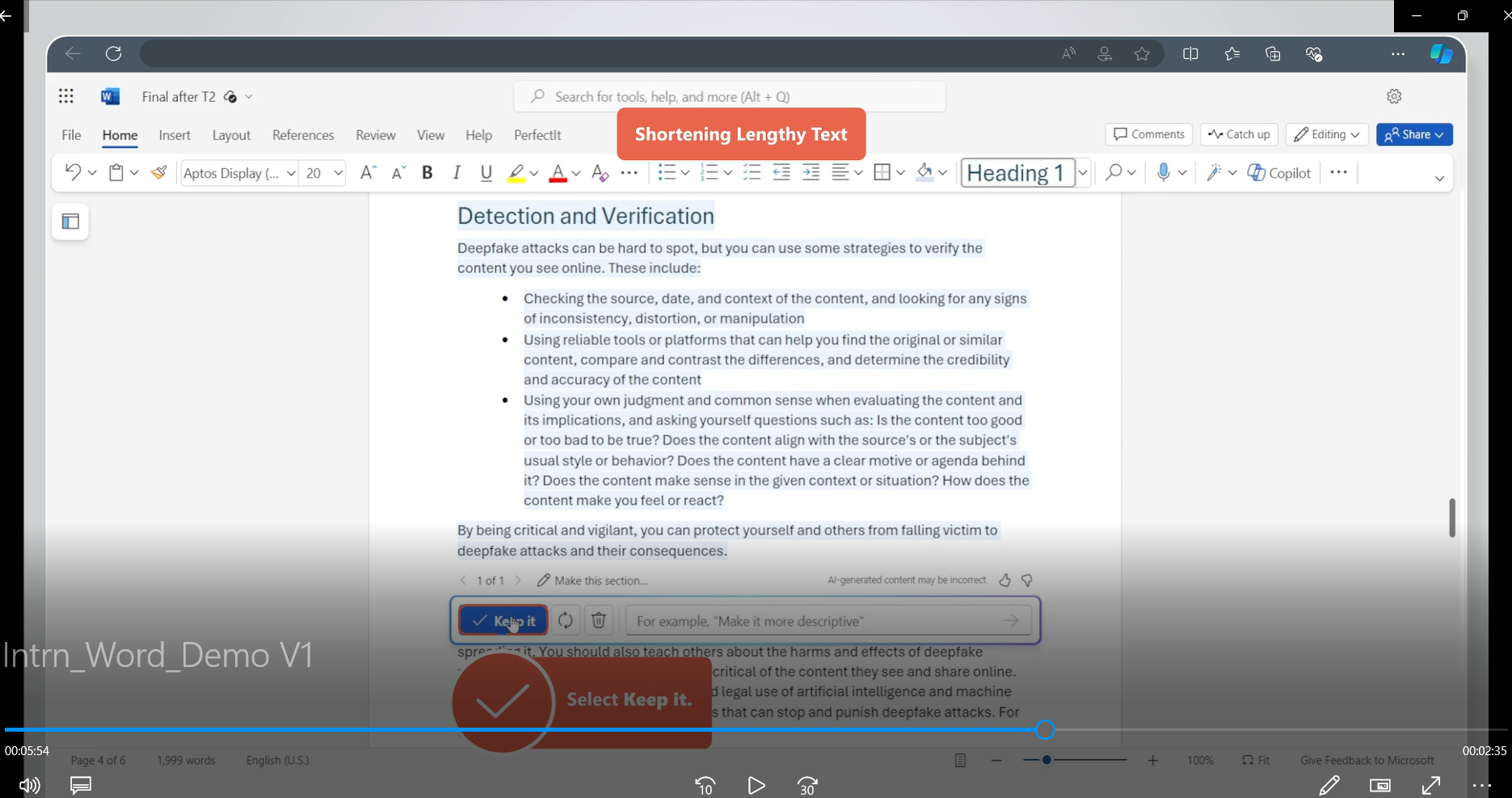
Task: Increase font size with grow icon
Action: coord(369,172)
